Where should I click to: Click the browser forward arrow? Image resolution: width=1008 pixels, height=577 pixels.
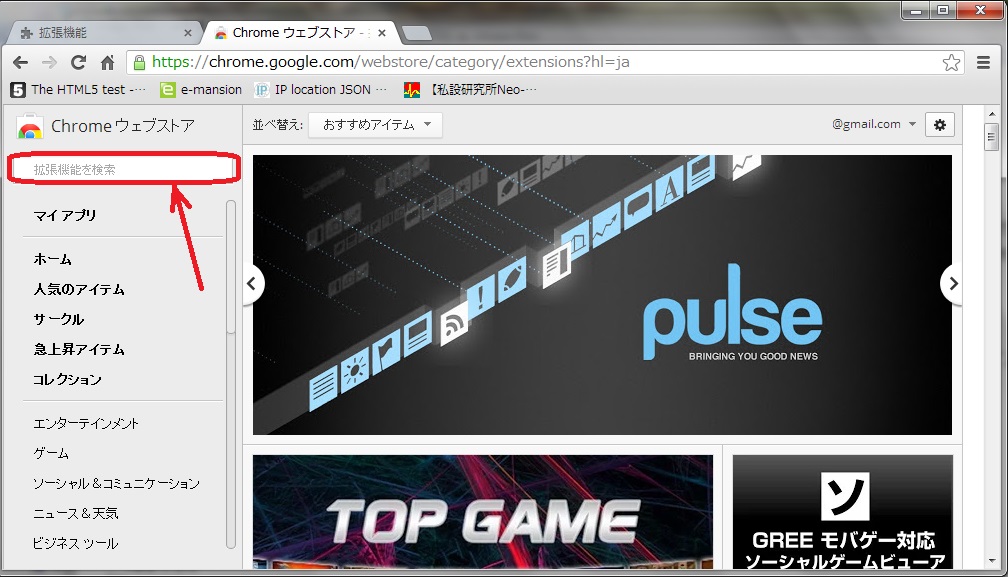pos(50,62)
